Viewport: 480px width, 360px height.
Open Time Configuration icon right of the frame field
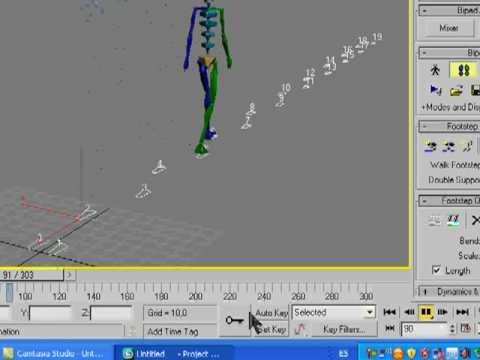[466, 329]
